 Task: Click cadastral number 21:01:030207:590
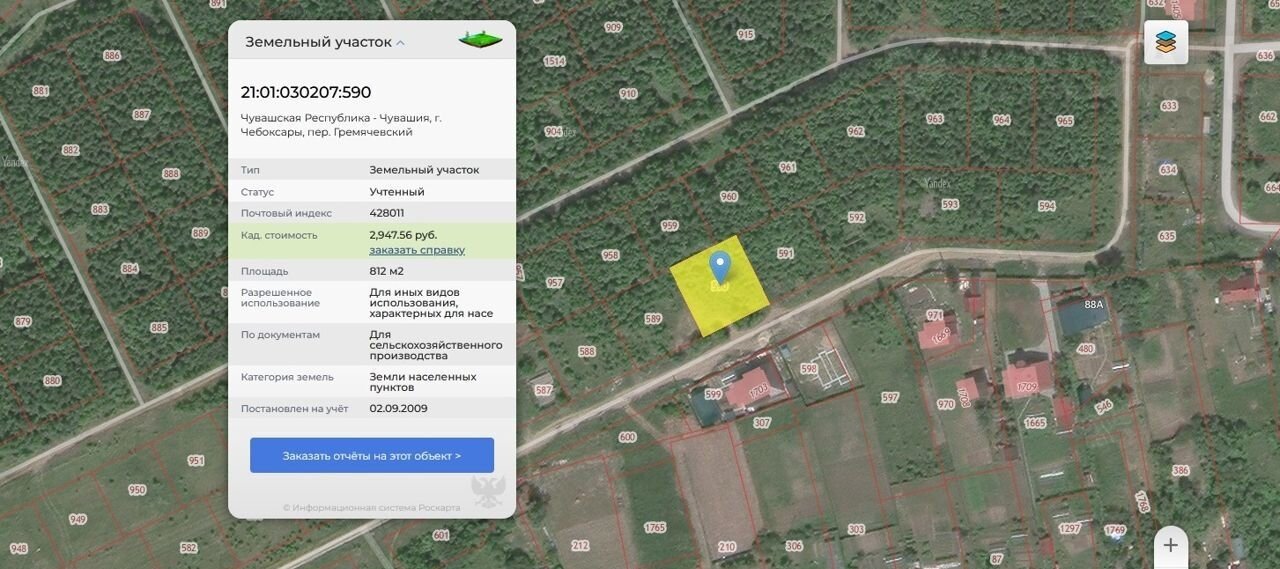306,92
